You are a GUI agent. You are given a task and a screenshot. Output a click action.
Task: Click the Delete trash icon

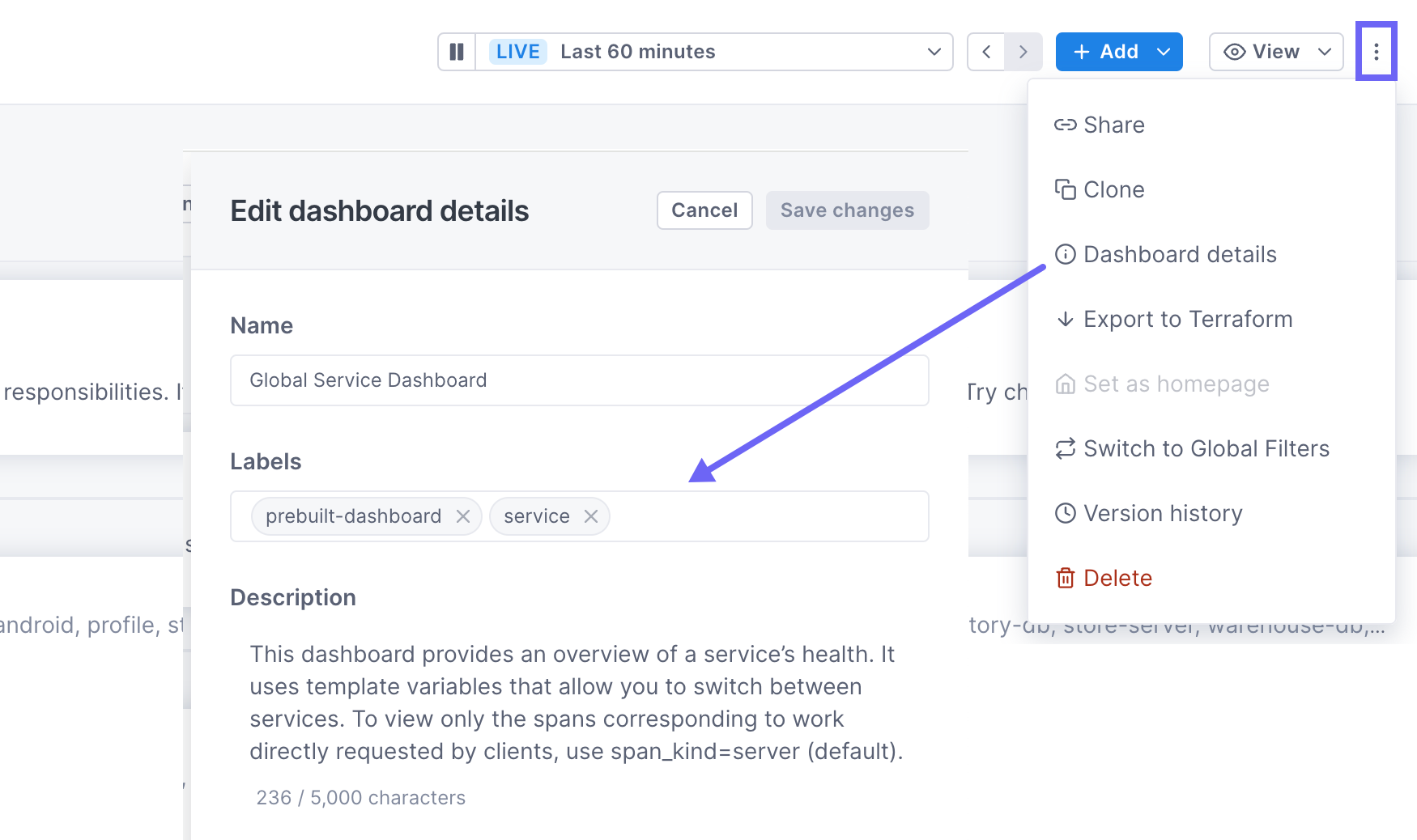(x=1066, y=578)
